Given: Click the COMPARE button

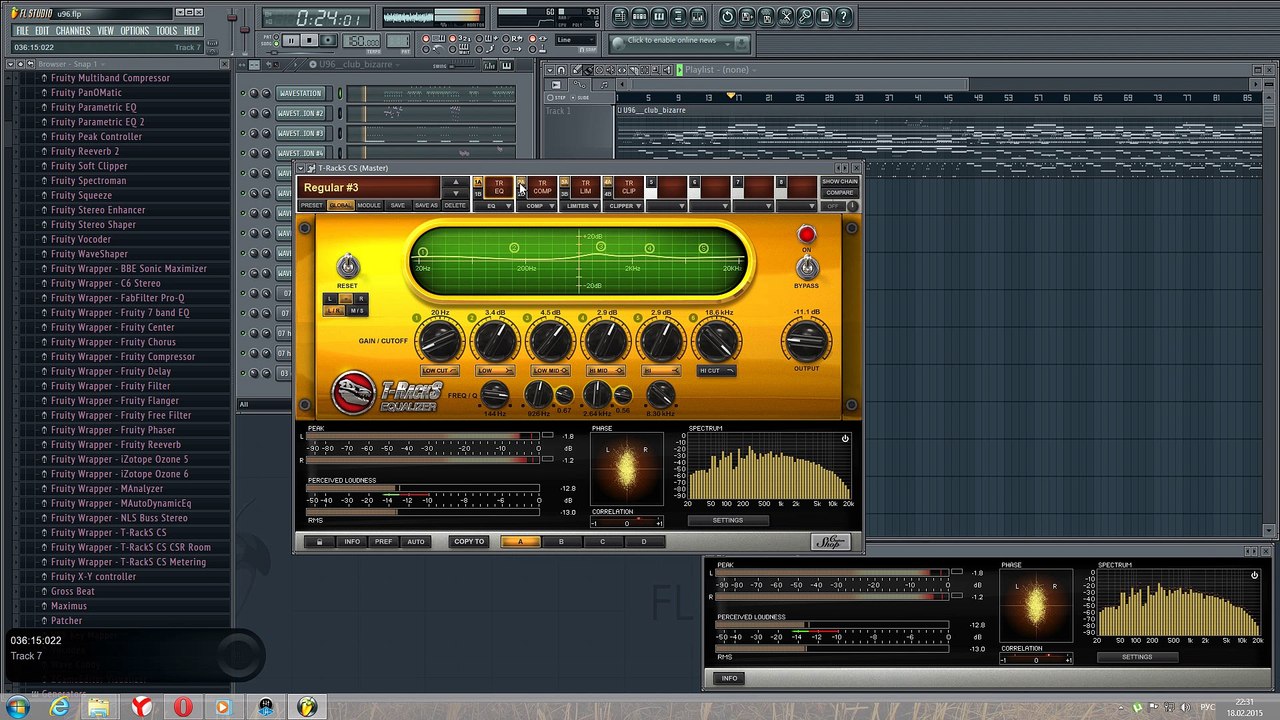Looking at the screenshot, I should (840, 193).
